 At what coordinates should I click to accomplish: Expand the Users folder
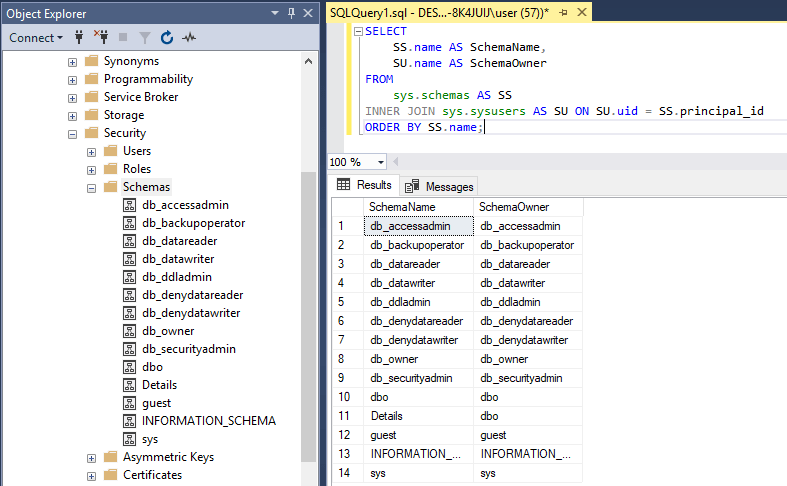click(x=91, y=151)
